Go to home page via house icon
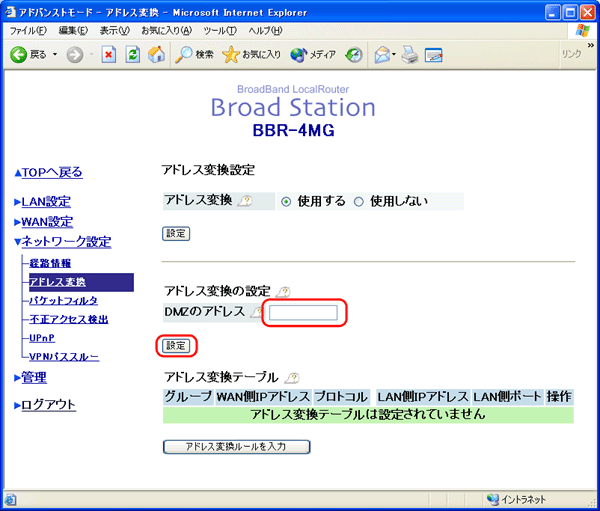 [156, 55]
